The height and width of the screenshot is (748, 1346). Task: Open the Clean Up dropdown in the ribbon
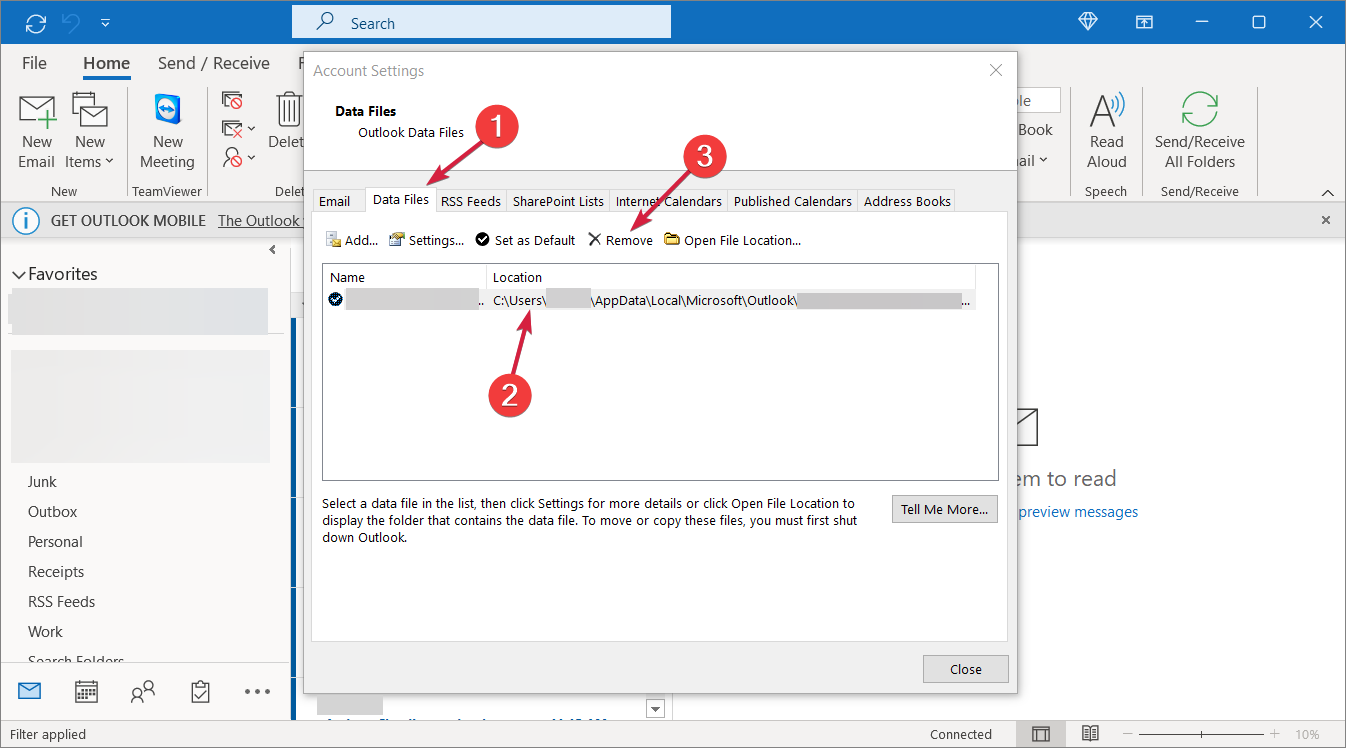(x=238, y=129)
